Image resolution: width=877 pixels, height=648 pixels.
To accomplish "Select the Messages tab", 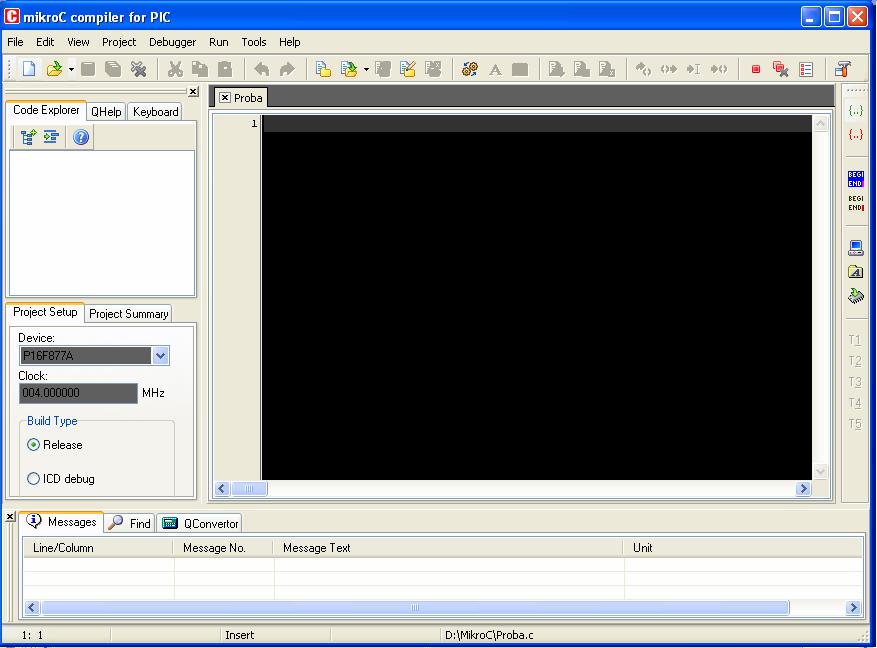I will point(62,522).
